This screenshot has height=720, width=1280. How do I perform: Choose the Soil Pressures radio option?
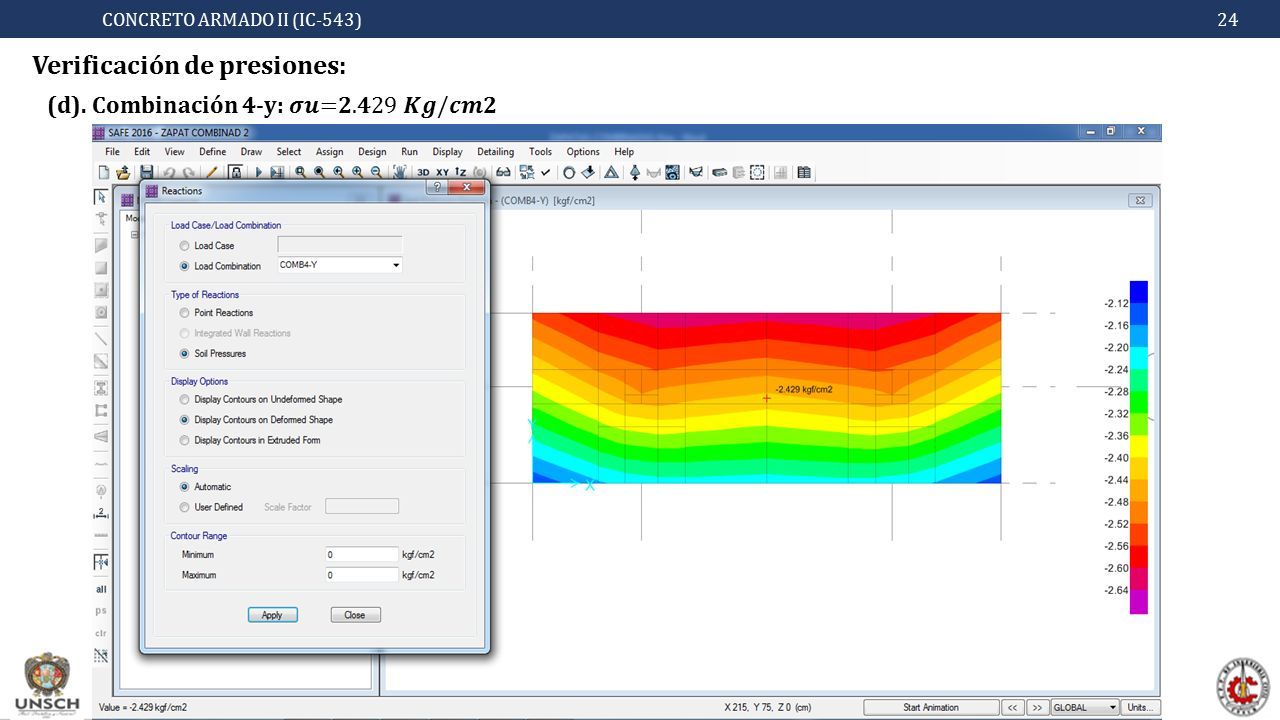[x=184, y=353]
